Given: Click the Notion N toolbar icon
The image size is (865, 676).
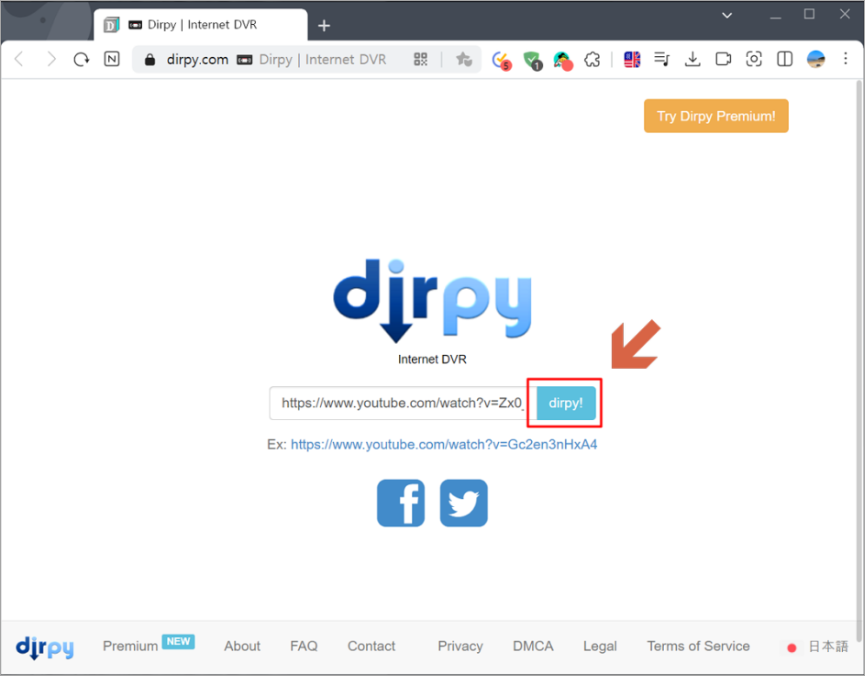Looking at the screenshot, I should [111, 59].
